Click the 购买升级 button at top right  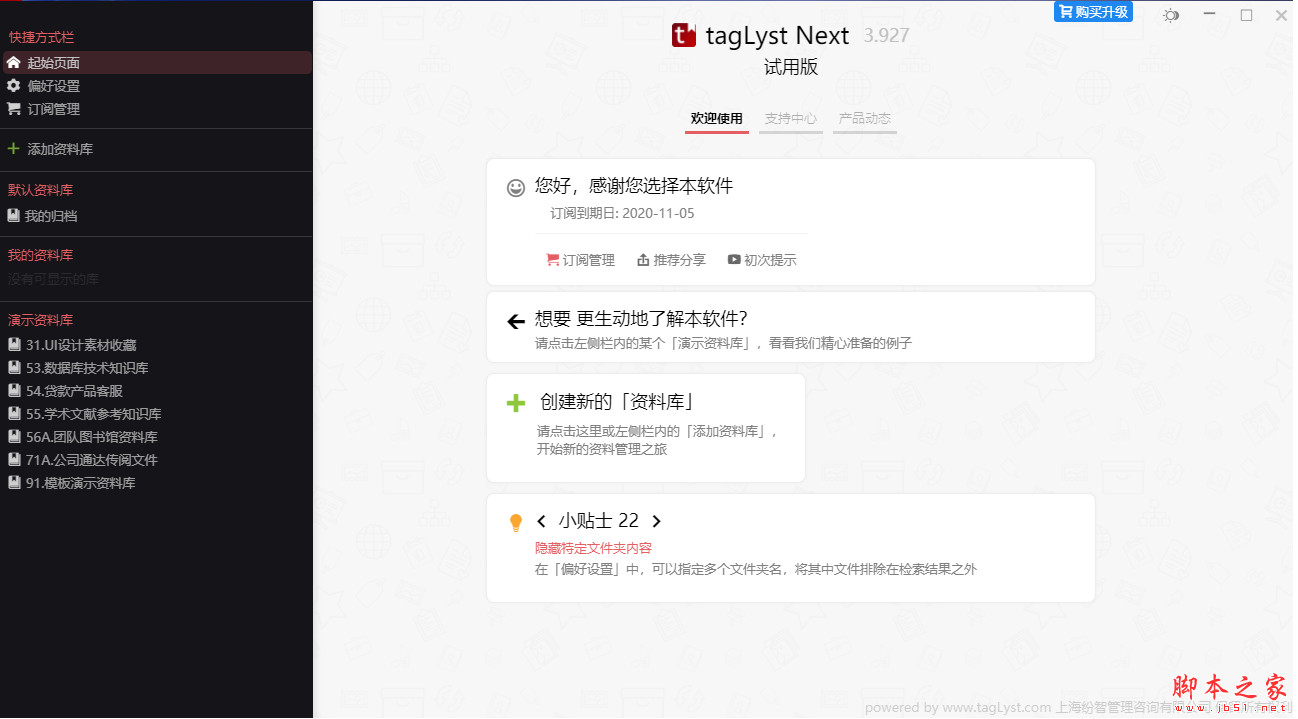[1093, 11]
